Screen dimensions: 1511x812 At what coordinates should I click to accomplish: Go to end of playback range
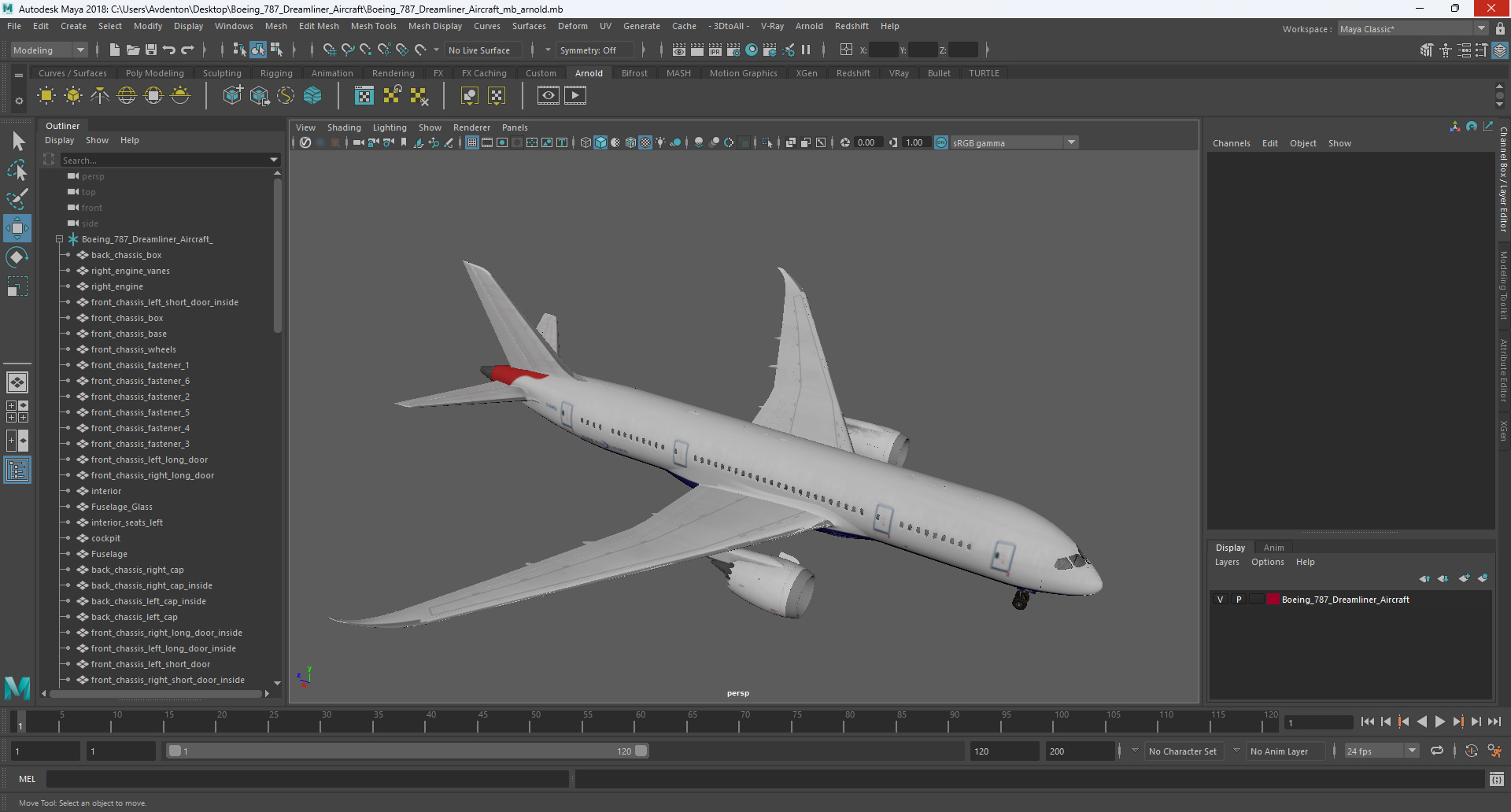click(1494, 722)
